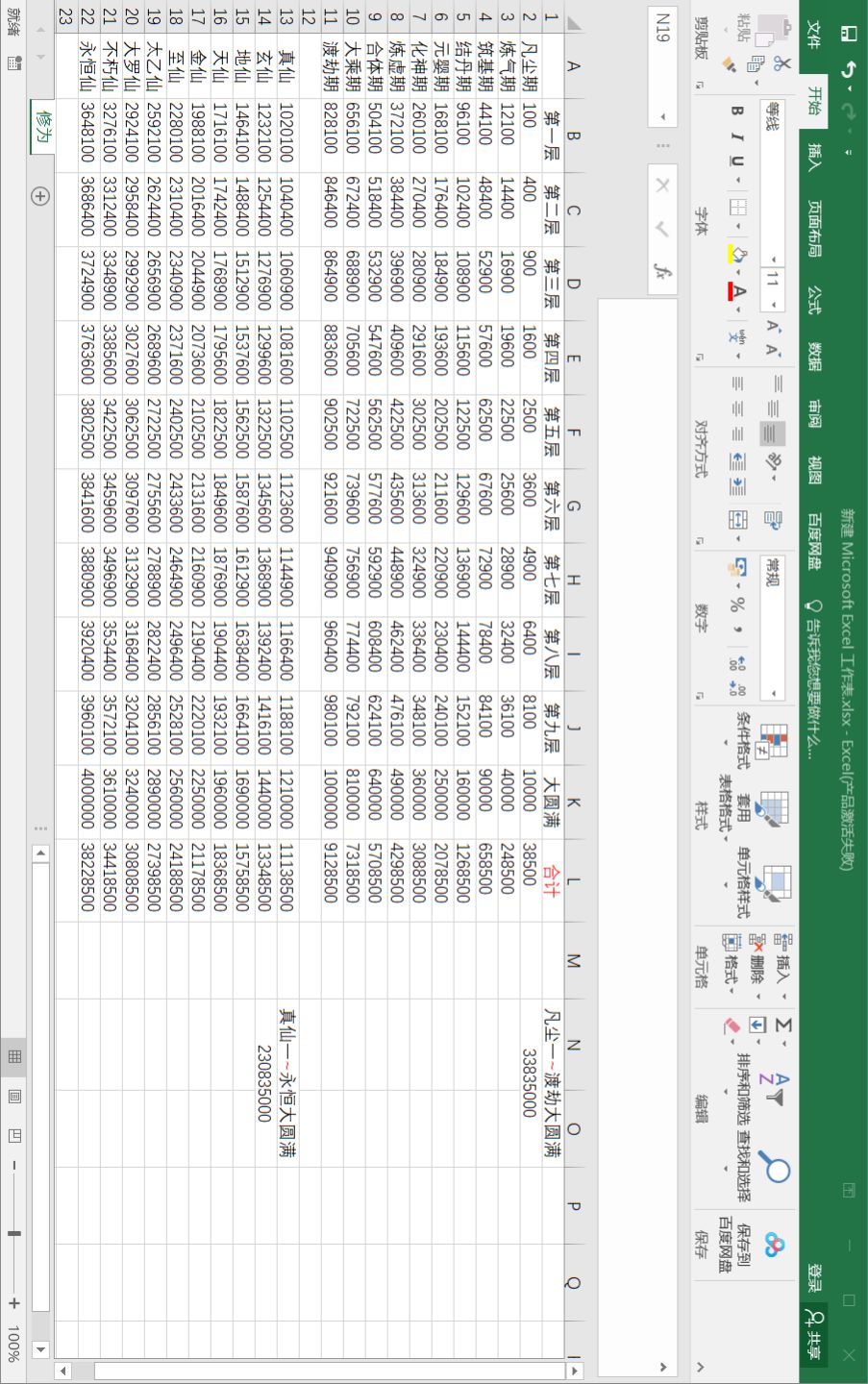
Task: Toggle Italic formatting
Action: [737, 136]
